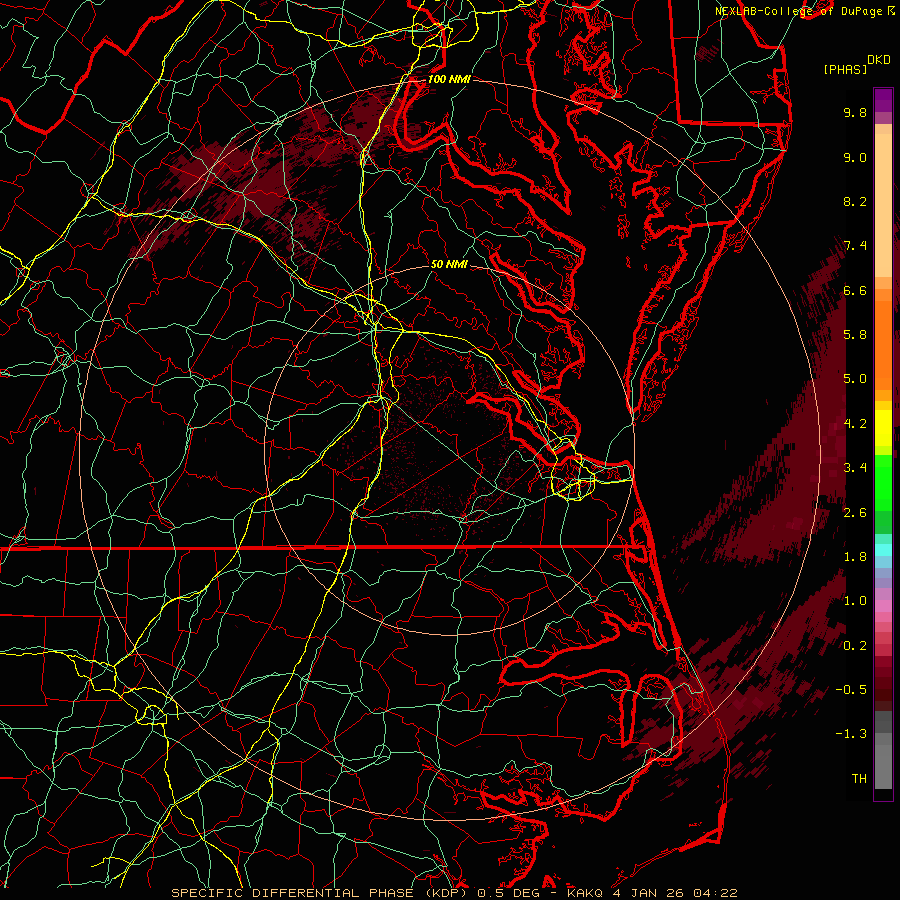The image size is (900, 900).
Task: Click the 2.6 legend value
Action: pos(855,513)
